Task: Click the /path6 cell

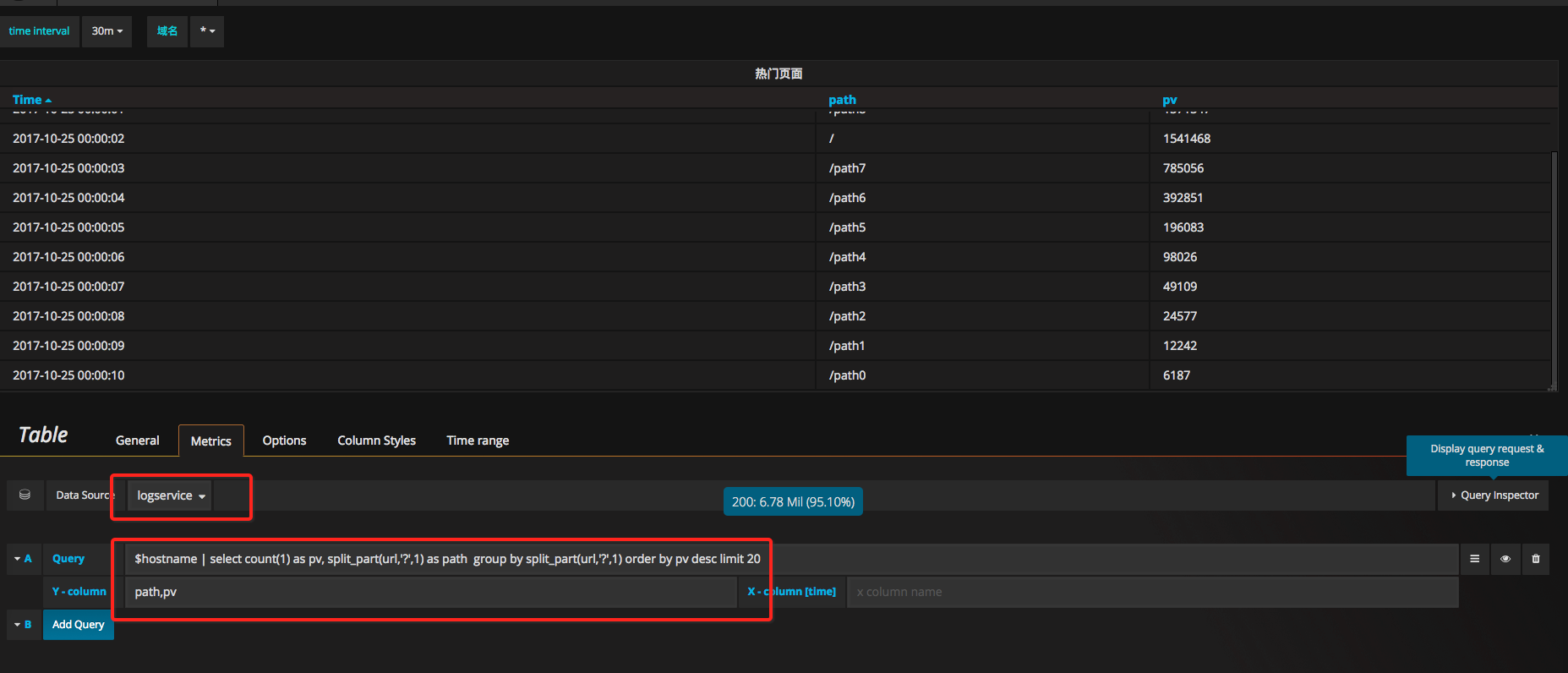Action: pos(847,198)
